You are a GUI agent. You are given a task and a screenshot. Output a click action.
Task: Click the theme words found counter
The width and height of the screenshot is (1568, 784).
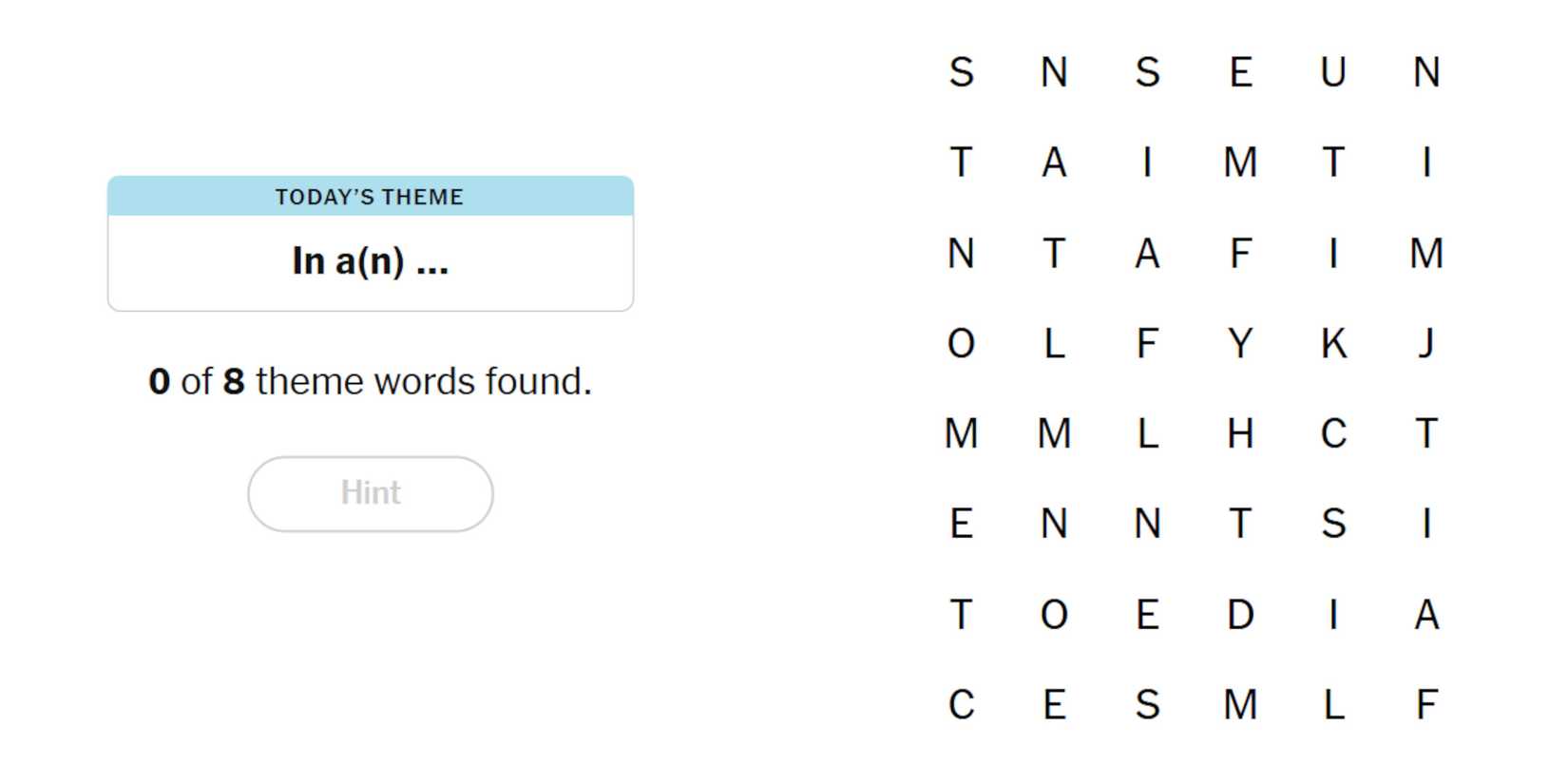[370, 381]
